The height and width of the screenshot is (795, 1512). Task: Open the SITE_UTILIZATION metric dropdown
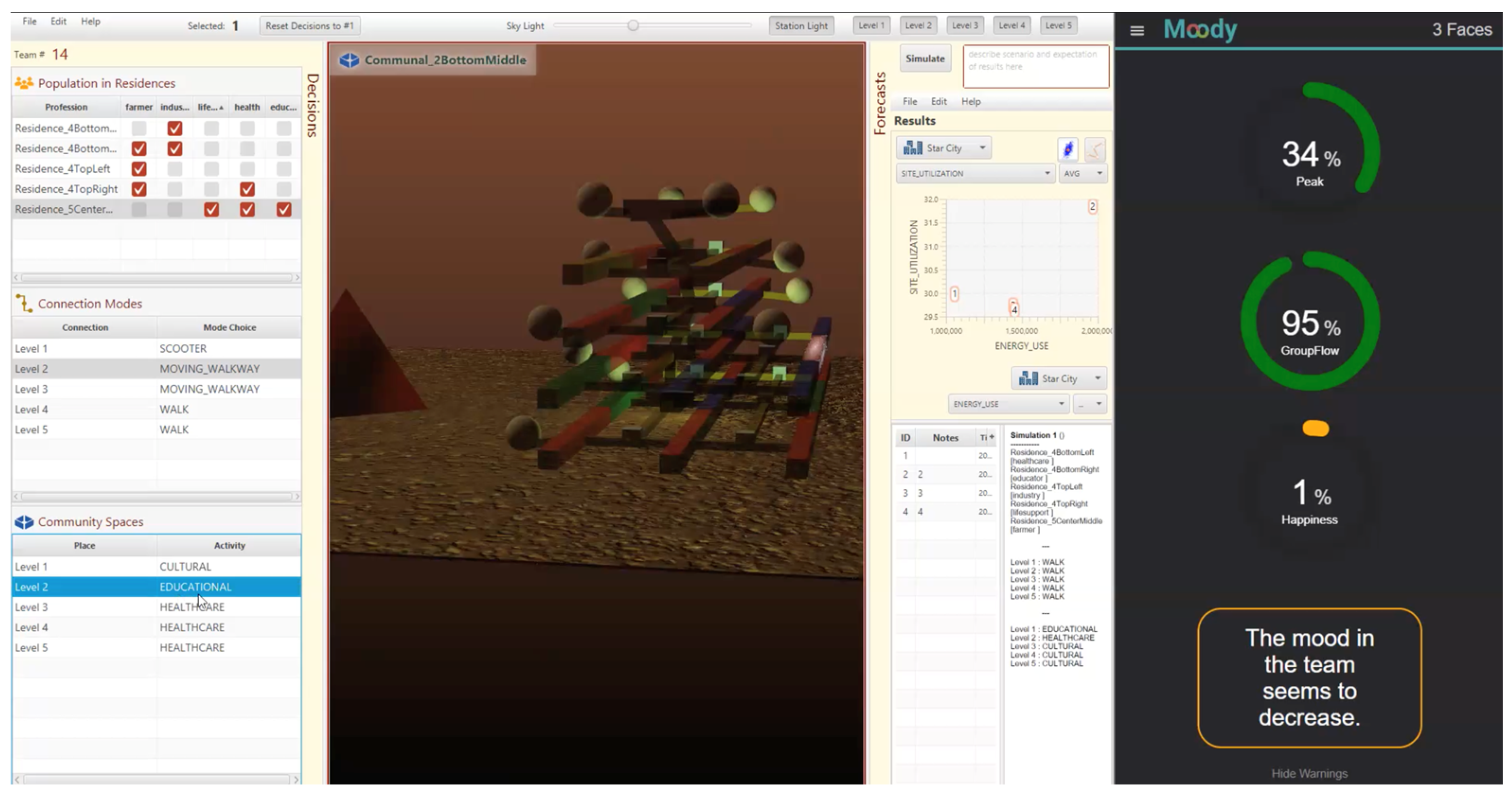[975, 174]
